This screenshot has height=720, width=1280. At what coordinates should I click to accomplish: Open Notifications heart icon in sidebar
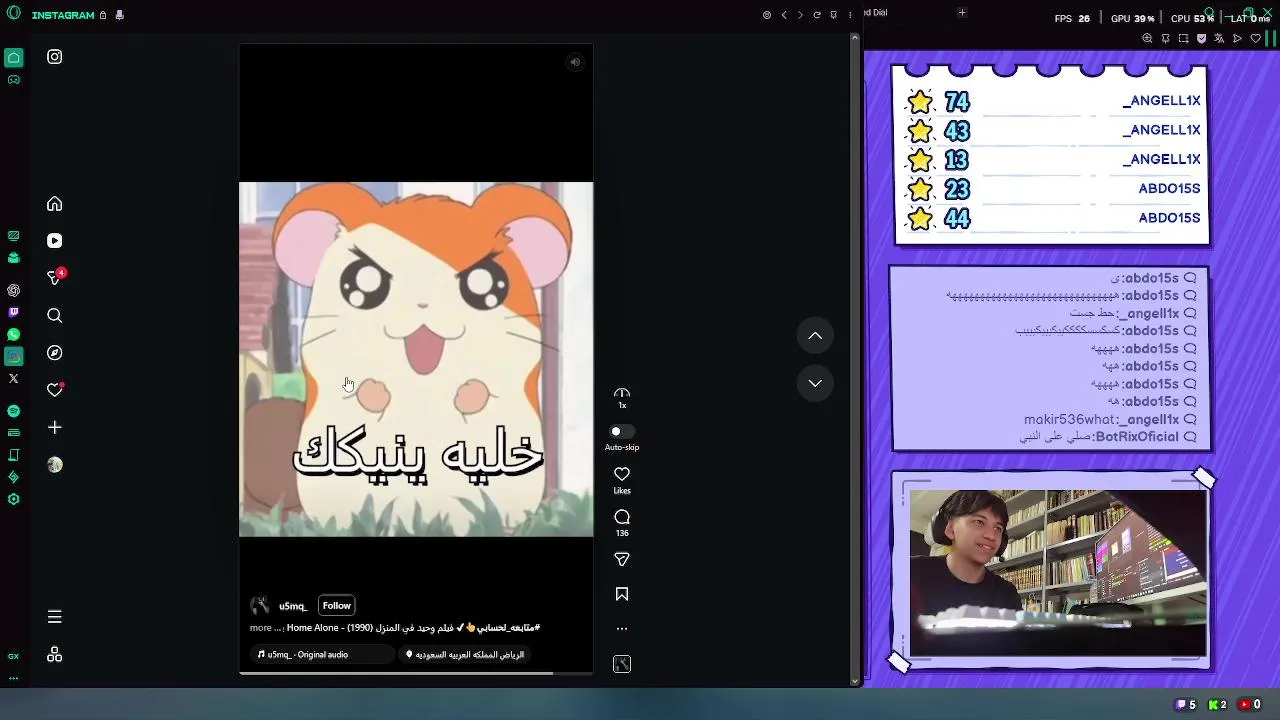[55, 390]
